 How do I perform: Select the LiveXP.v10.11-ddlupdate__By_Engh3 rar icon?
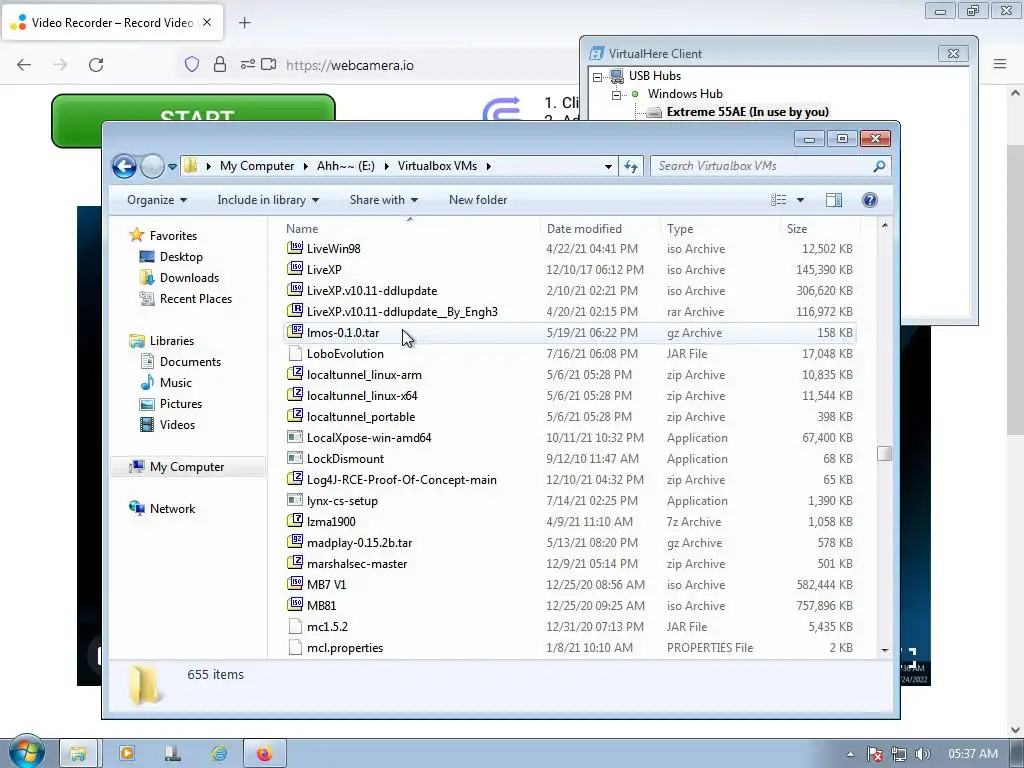pyautogui.click(x=295, y=311)
